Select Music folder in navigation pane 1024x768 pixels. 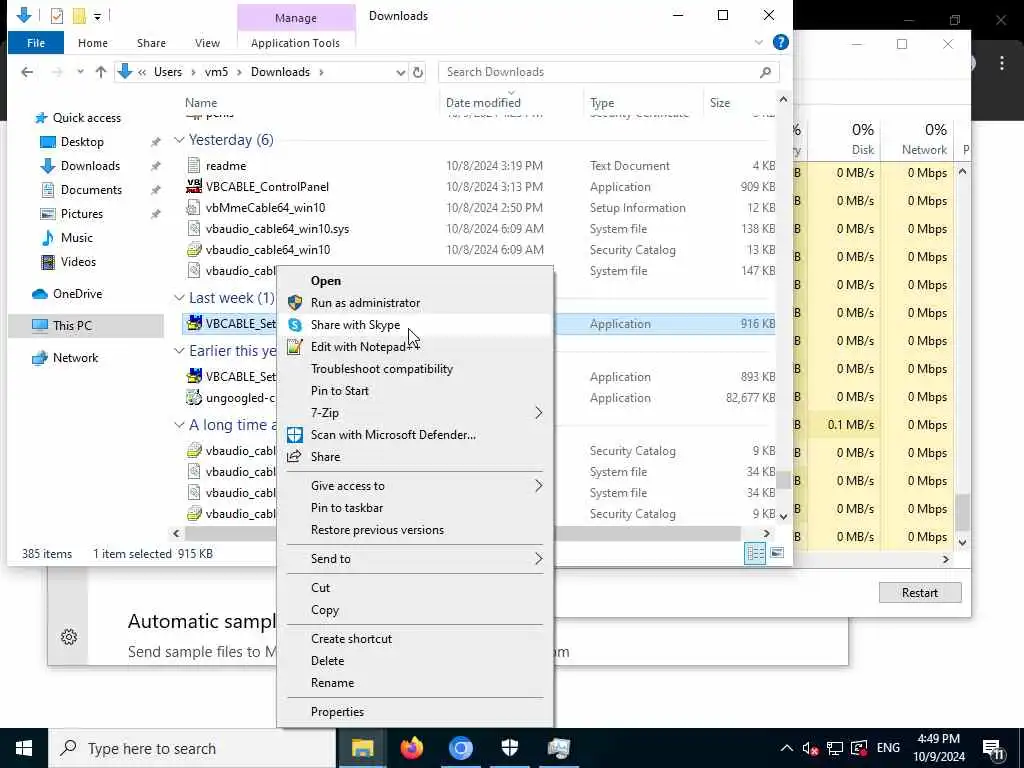pyautogui.click(x=76, y=238)
